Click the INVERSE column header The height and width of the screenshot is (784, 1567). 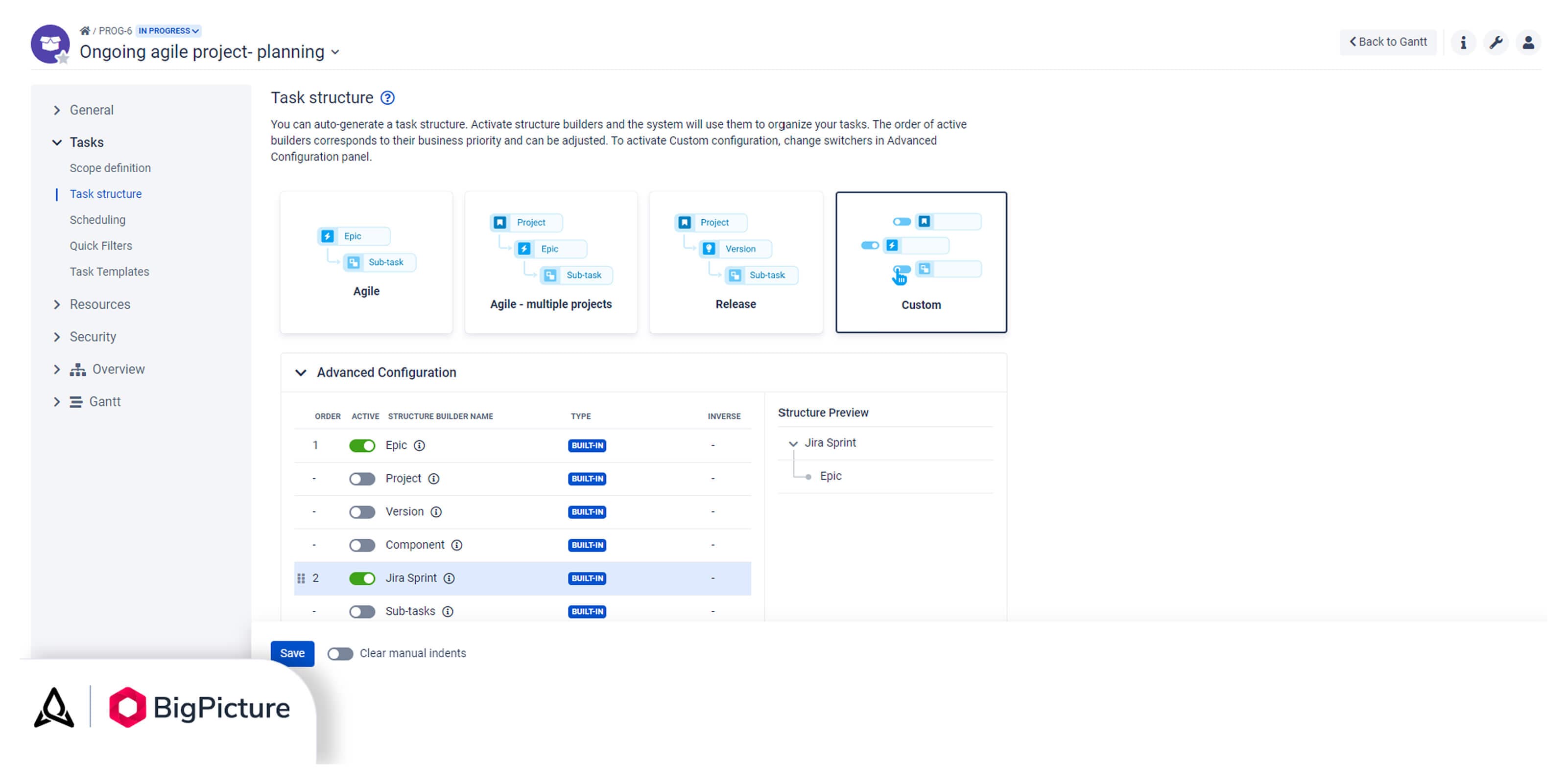tap(724, 416)
